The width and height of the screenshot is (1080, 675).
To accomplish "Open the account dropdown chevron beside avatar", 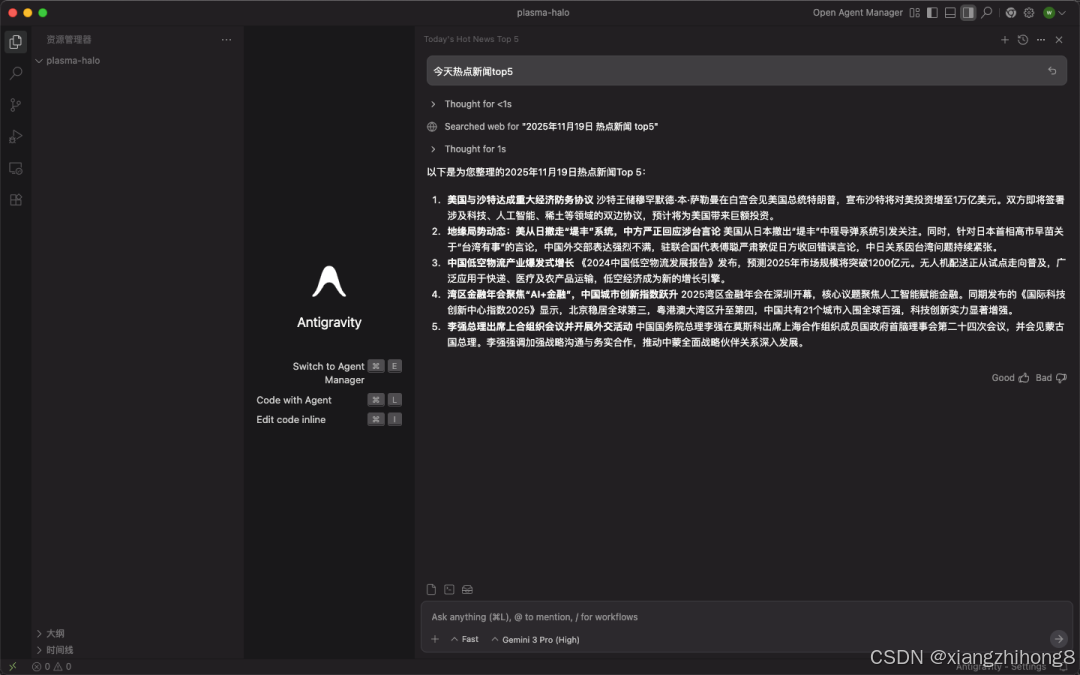I will [1061, 13].
